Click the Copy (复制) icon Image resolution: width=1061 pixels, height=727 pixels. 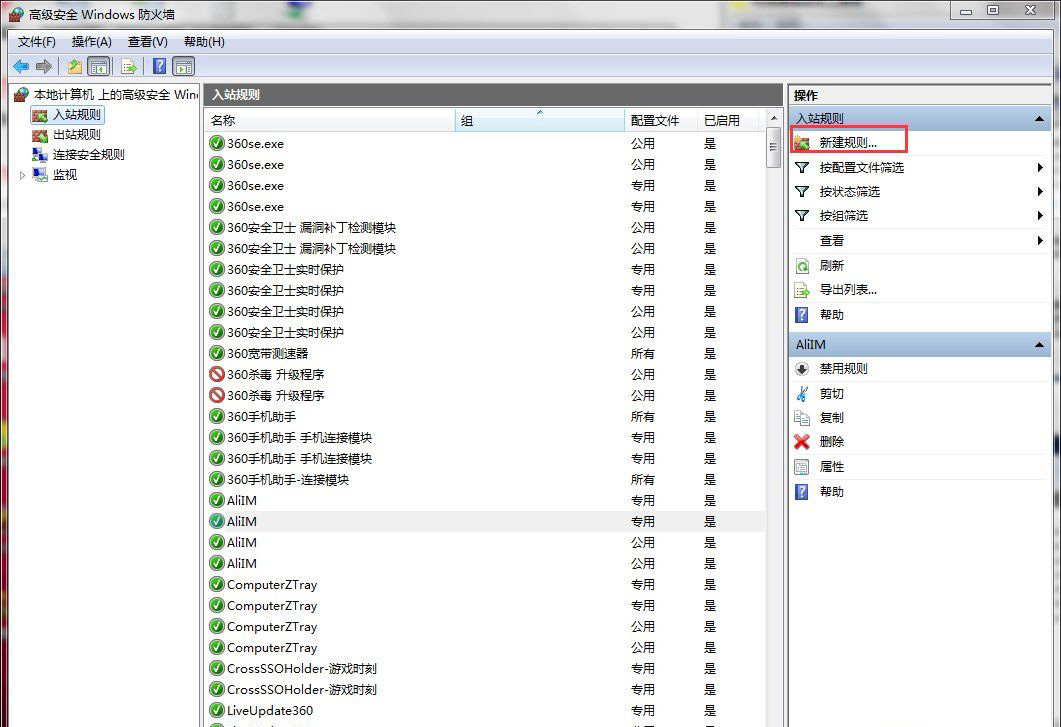tap(802, 418)
